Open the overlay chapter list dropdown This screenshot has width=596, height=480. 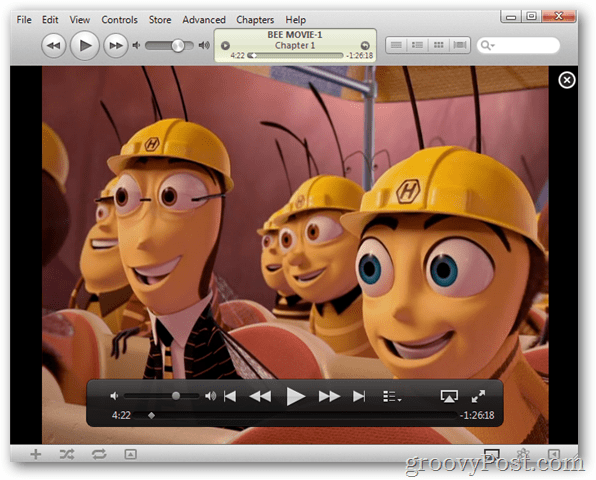(392, 396)
